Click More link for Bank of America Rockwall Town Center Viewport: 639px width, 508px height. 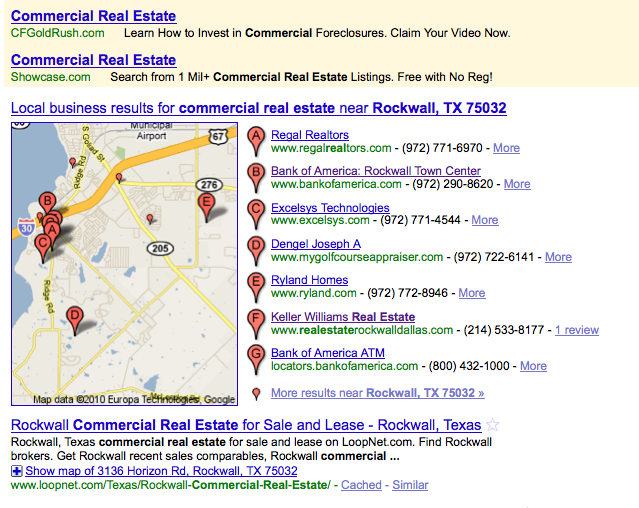(x=517, y=184)
